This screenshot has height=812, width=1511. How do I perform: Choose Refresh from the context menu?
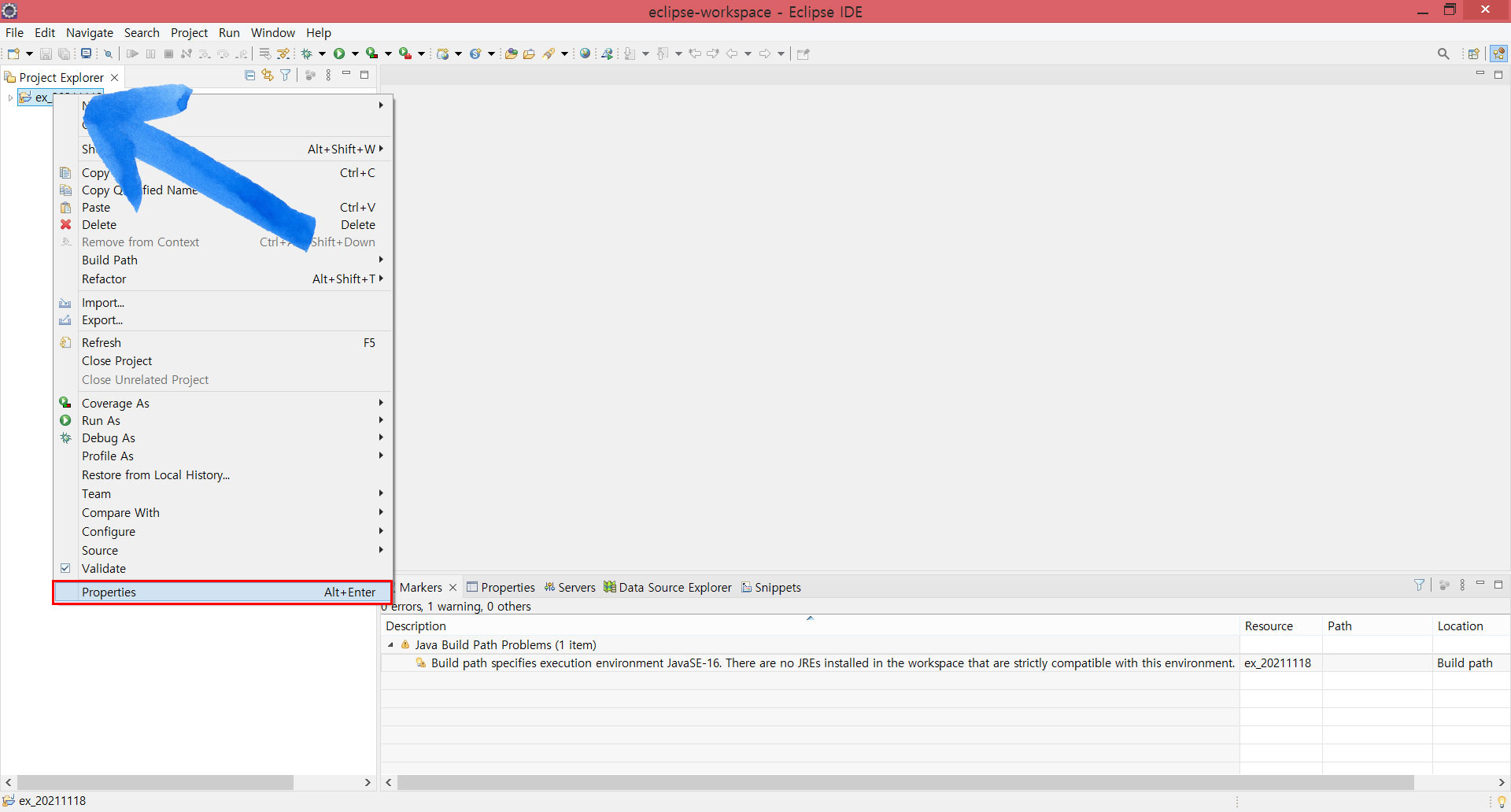click(224, 342)
